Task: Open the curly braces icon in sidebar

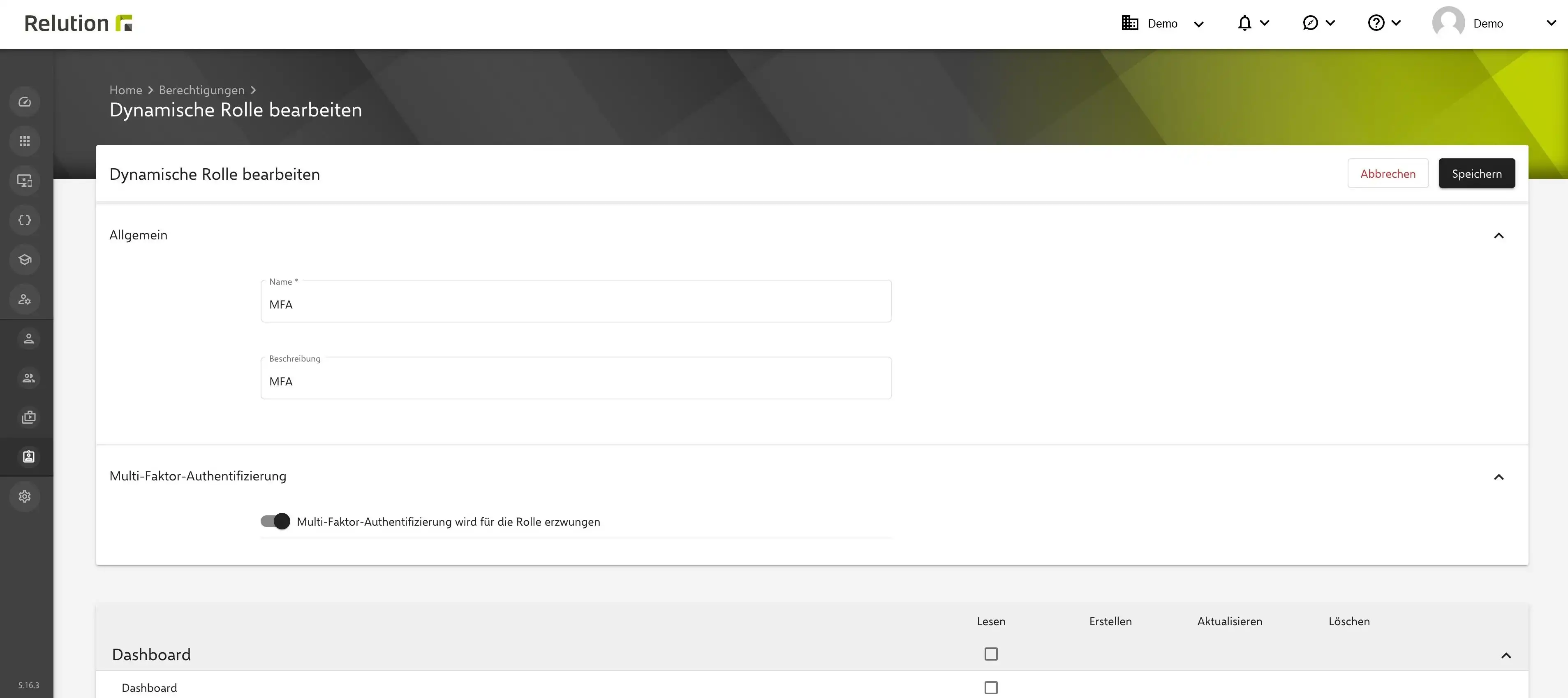Action: pyautogui.click(x=25, y=220)
